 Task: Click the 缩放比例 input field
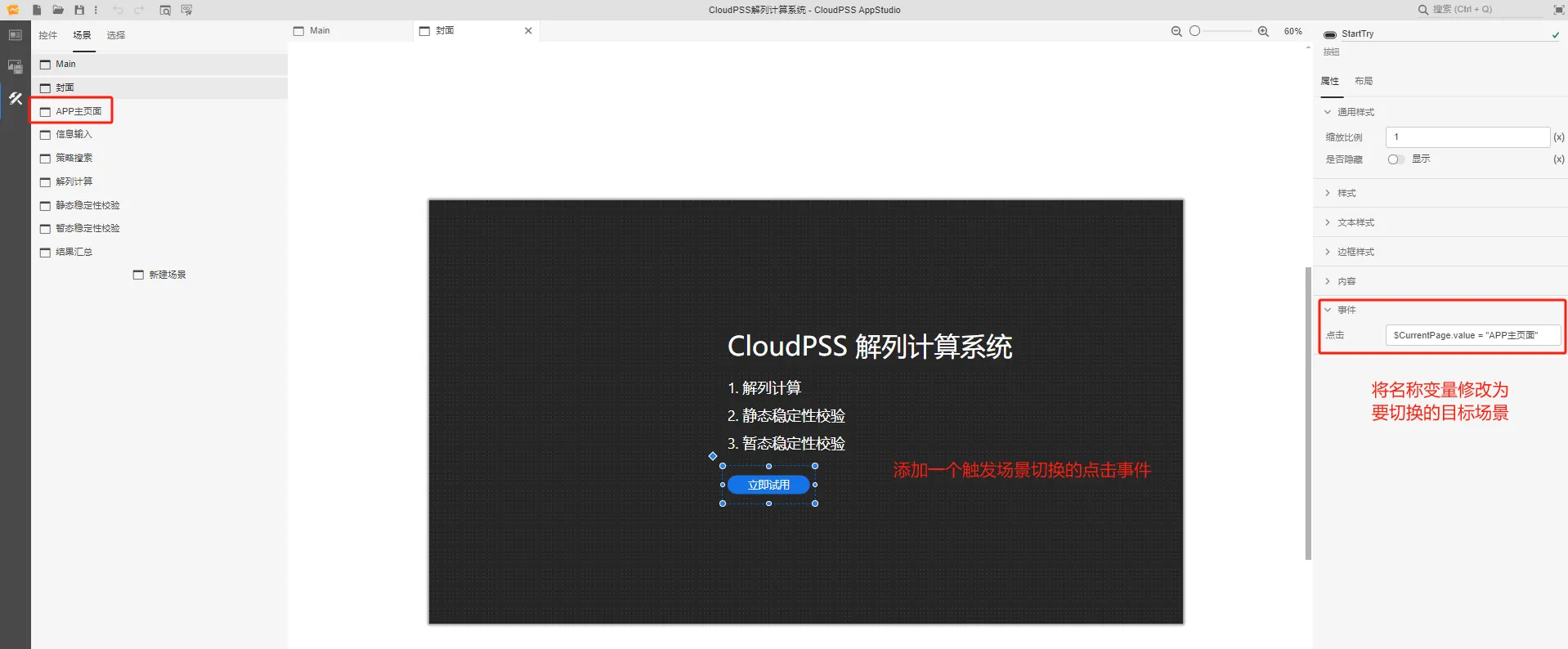tap(1467, 137)
